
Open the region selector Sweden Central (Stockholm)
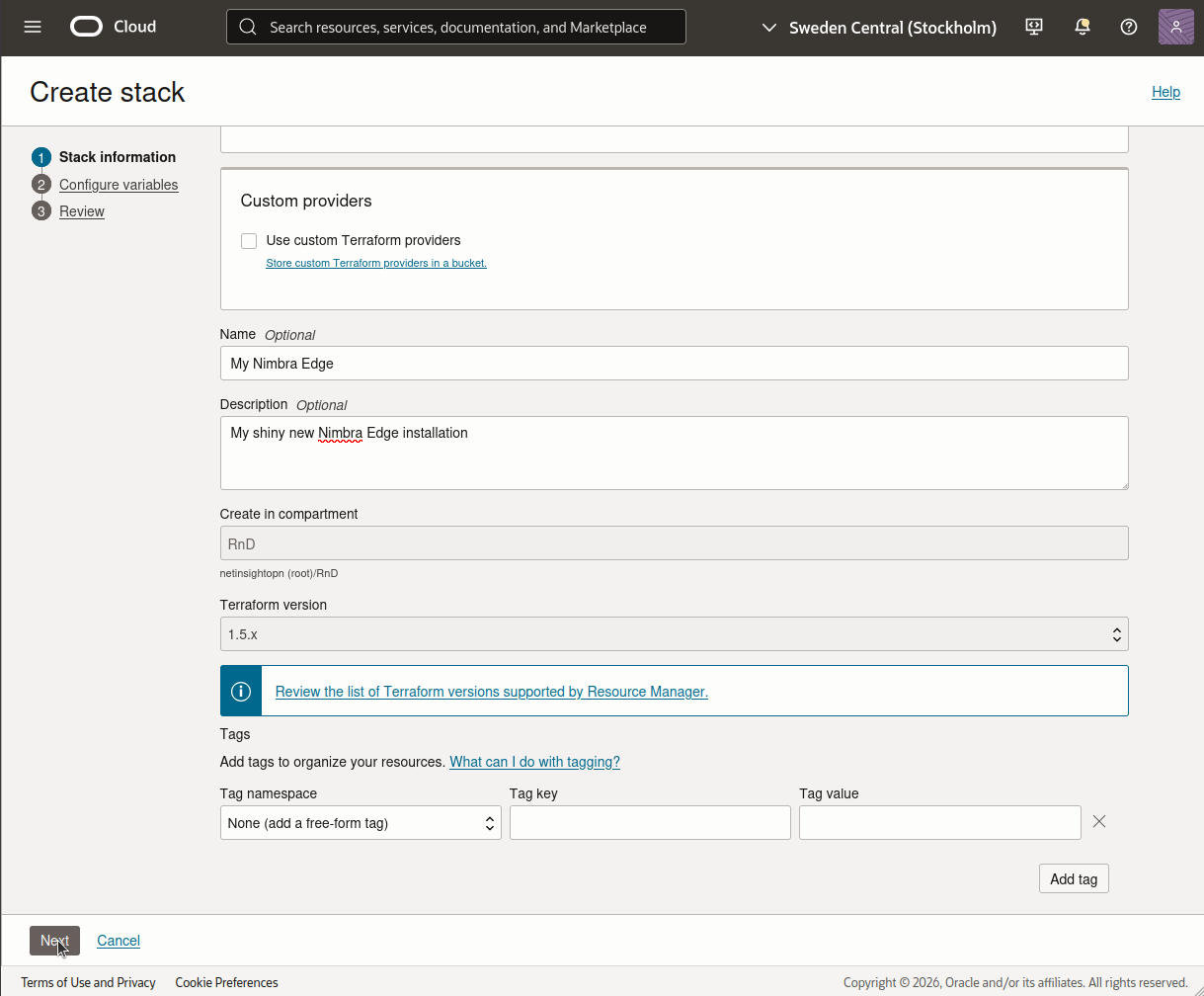[879, 28]
